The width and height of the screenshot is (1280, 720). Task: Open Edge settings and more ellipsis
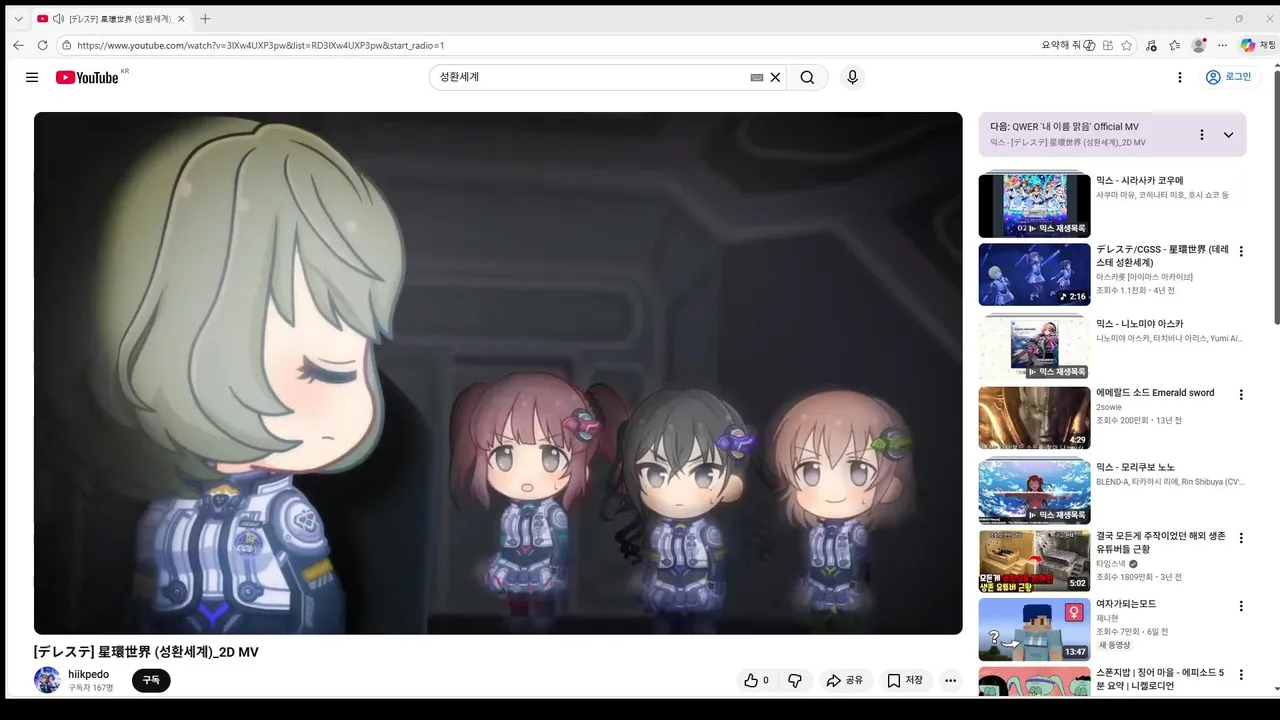[1222, 45]
